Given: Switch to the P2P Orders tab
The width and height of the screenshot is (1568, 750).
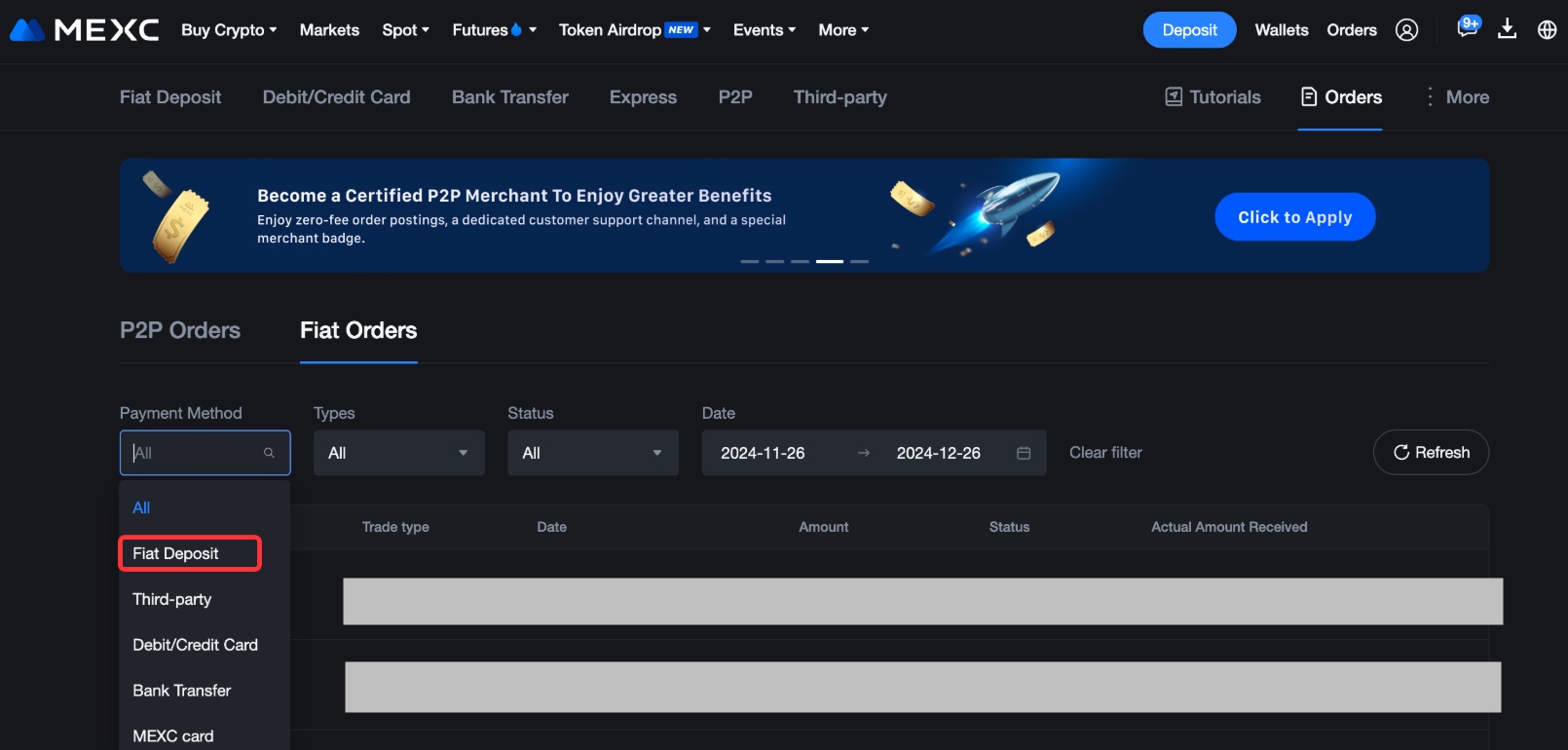Looking at the screenshot, I should (x=180, y=331).
